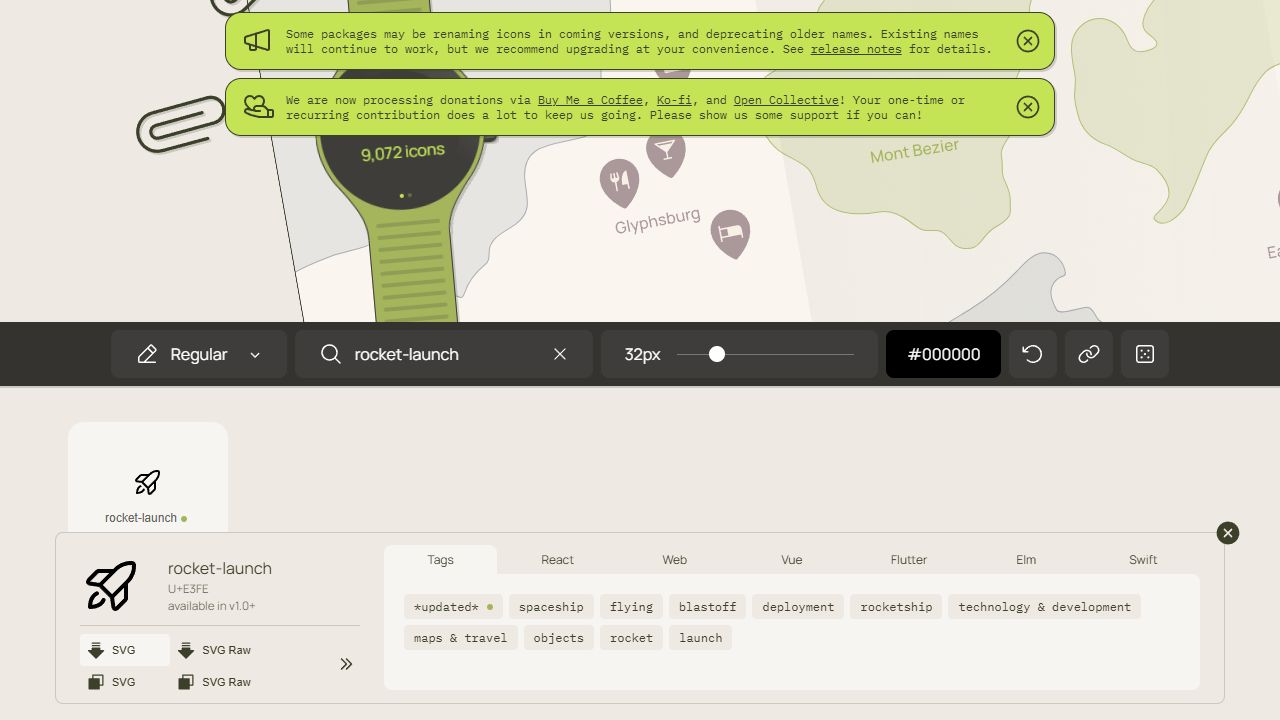Reset icon settings with the undo arrow

(x=1033, y=354)
